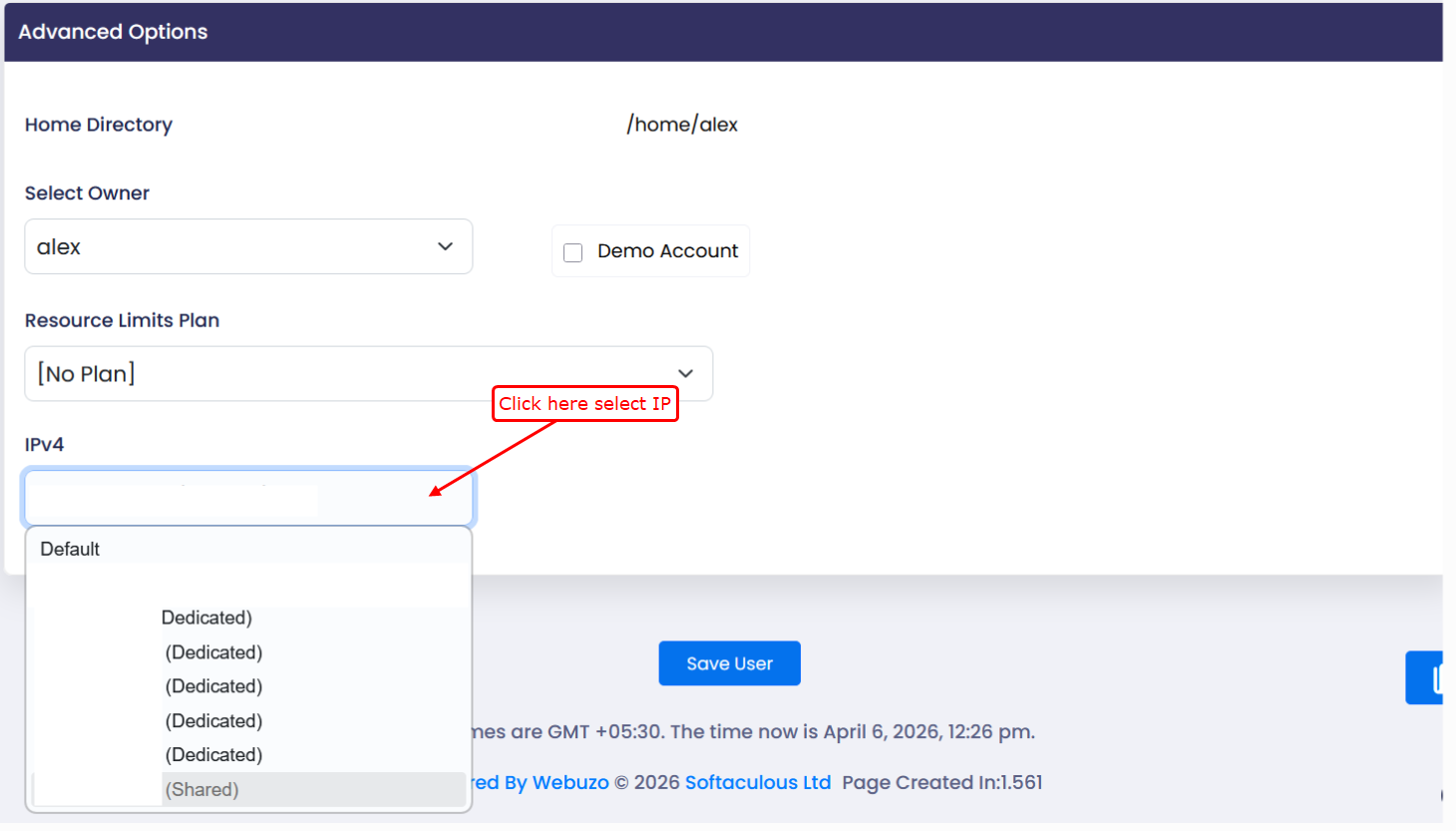Viewport: 1456px width, 831px height.
Task: Select the third Dedicated IP entry
Action: point(213,686)
